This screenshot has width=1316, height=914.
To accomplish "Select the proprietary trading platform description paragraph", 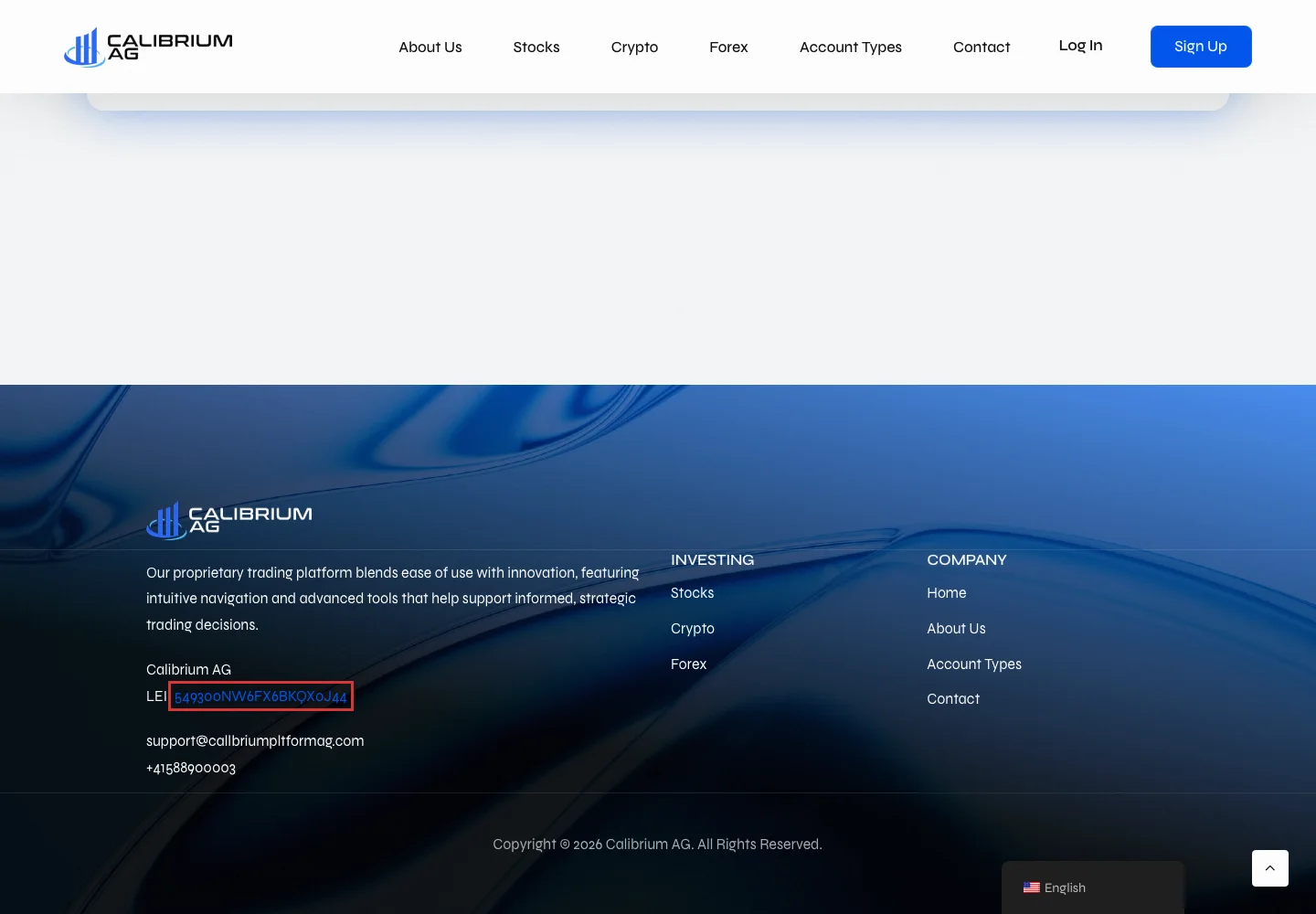I will (x=393, y=599).
